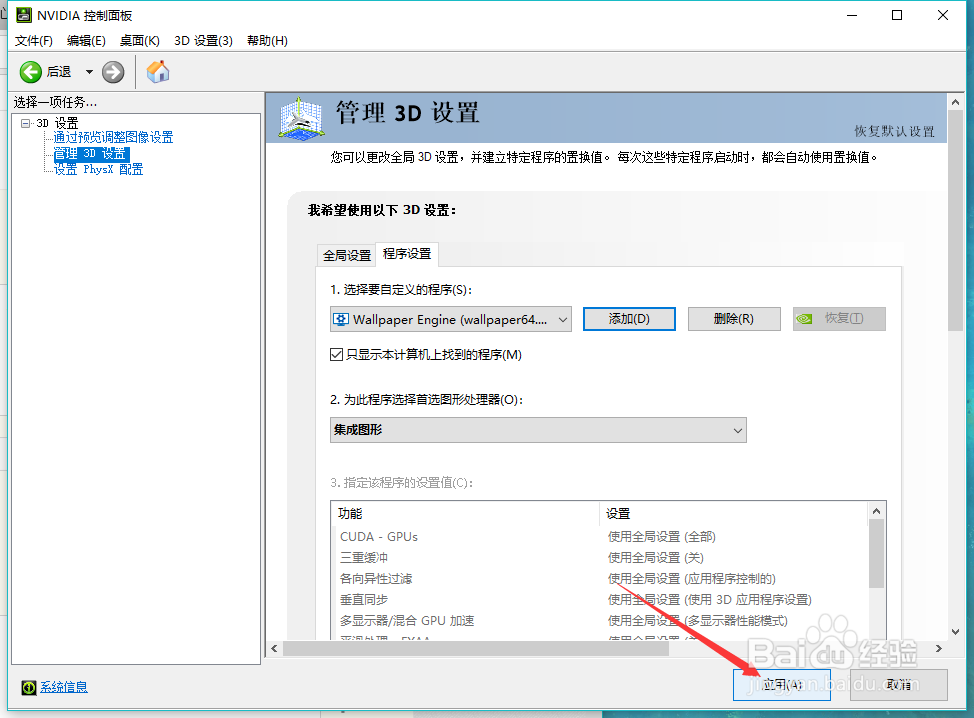Select 管理 3D 设置 tree item

tap(91, 153)
